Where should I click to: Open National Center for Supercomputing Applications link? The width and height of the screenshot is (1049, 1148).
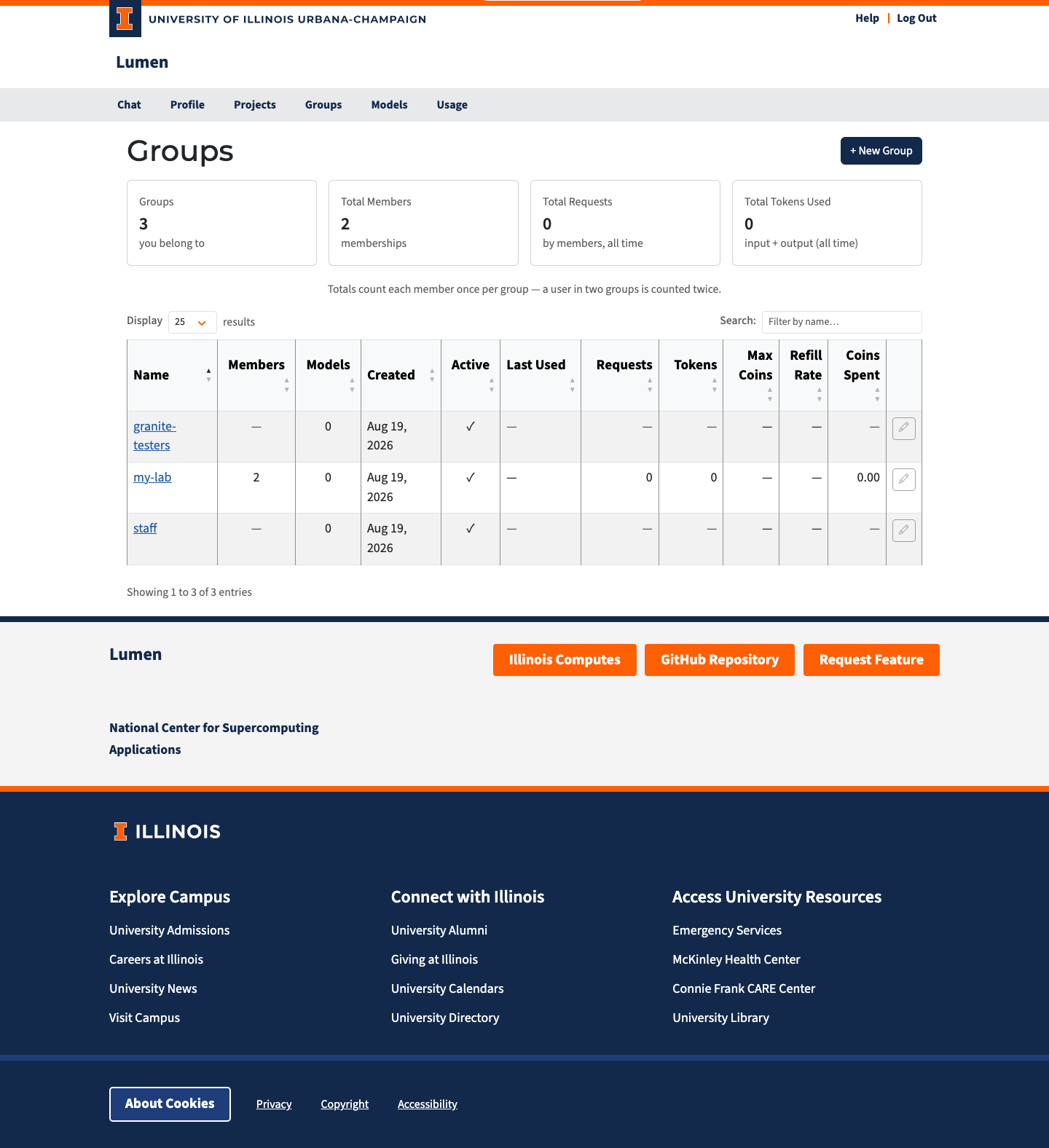pos(214,739)
